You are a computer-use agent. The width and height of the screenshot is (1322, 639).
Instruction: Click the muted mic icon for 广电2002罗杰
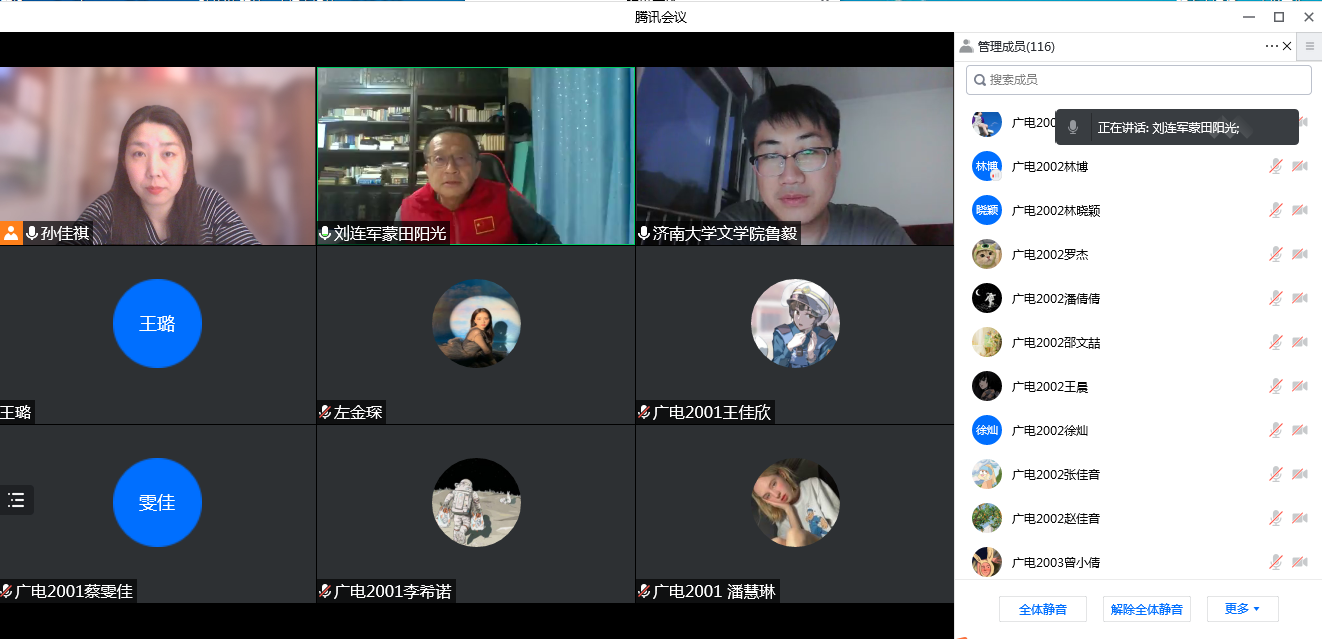point(1276,255)
